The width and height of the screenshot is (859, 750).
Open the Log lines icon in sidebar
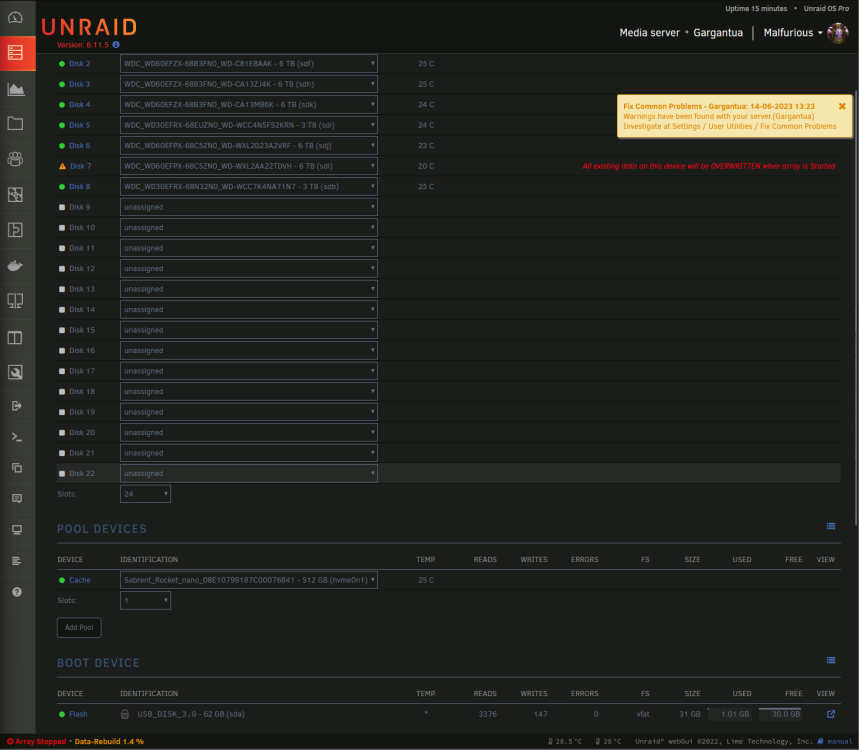click(16, 561)
